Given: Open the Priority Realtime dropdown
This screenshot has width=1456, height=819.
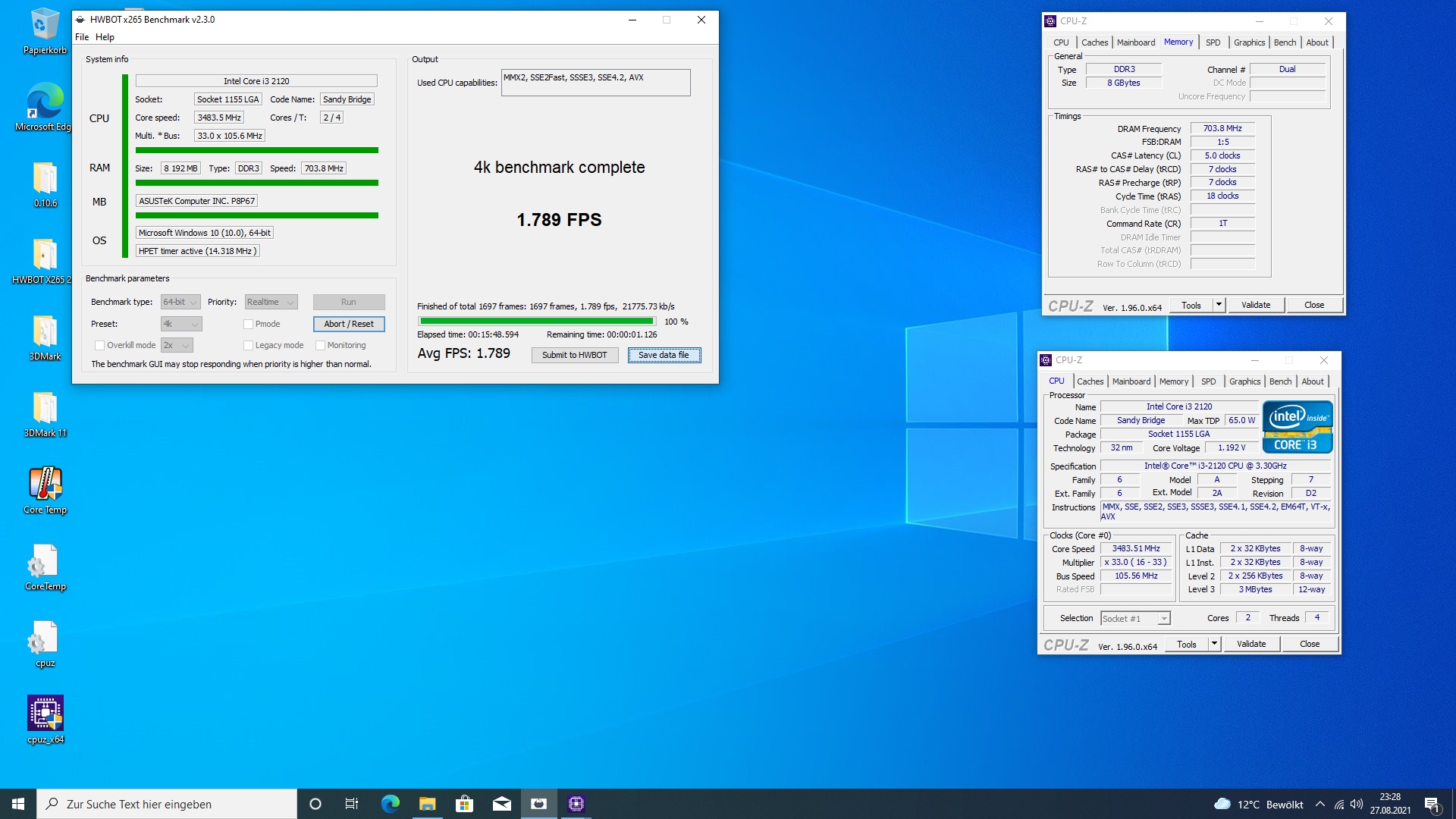Looking at the screenshot, I should tap(271, 302).
